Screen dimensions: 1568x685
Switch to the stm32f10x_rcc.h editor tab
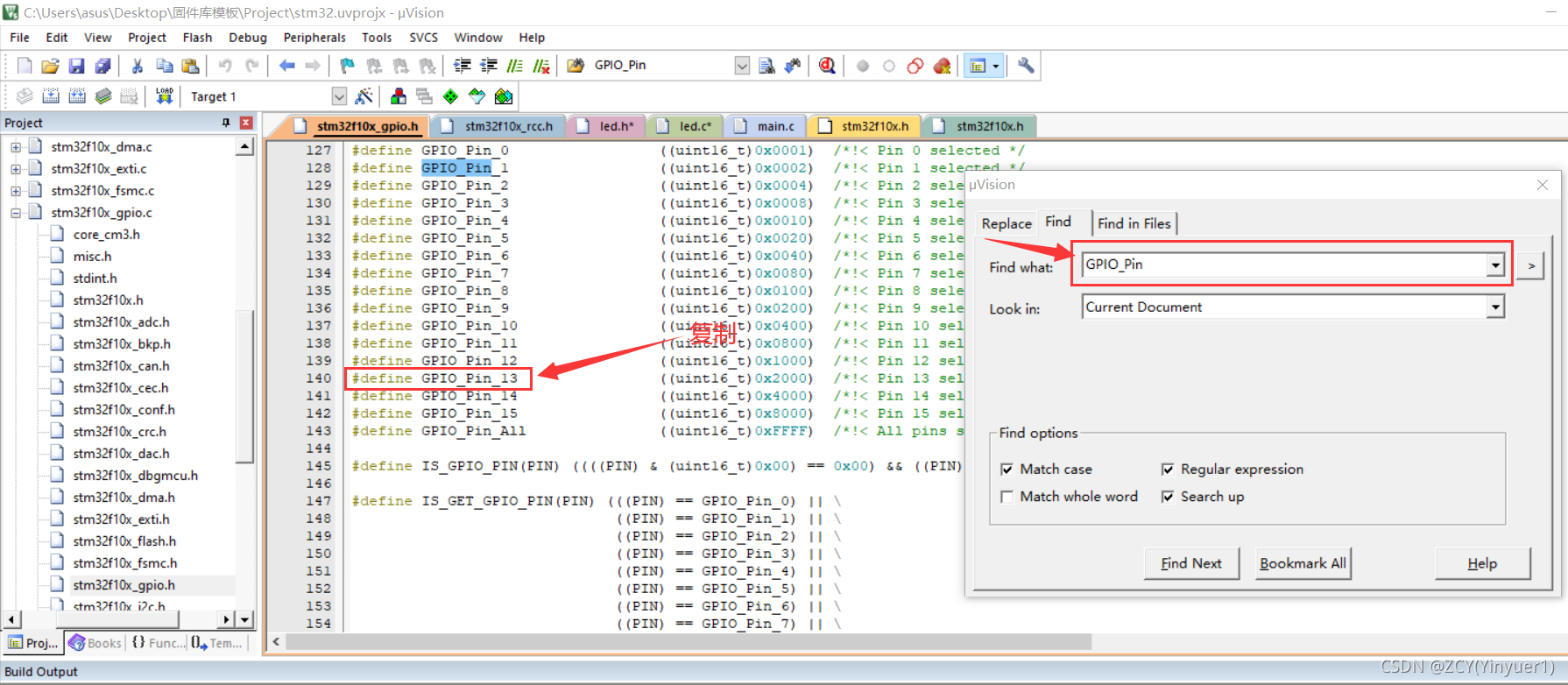pyautogui.click(x=500, y=126)
